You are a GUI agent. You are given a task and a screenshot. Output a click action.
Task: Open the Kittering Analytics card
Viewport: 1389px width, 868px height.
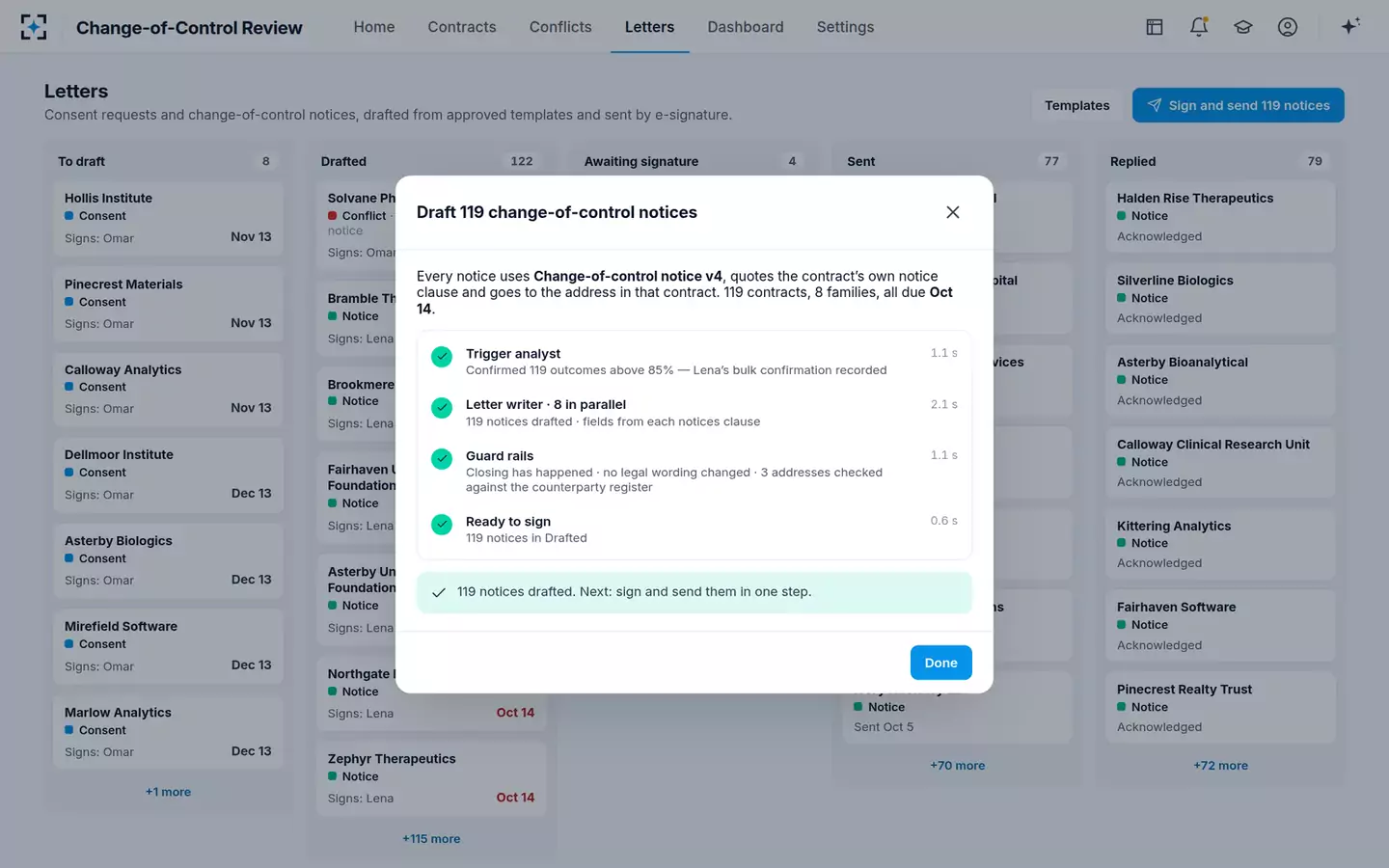[x=1220, y=544]
